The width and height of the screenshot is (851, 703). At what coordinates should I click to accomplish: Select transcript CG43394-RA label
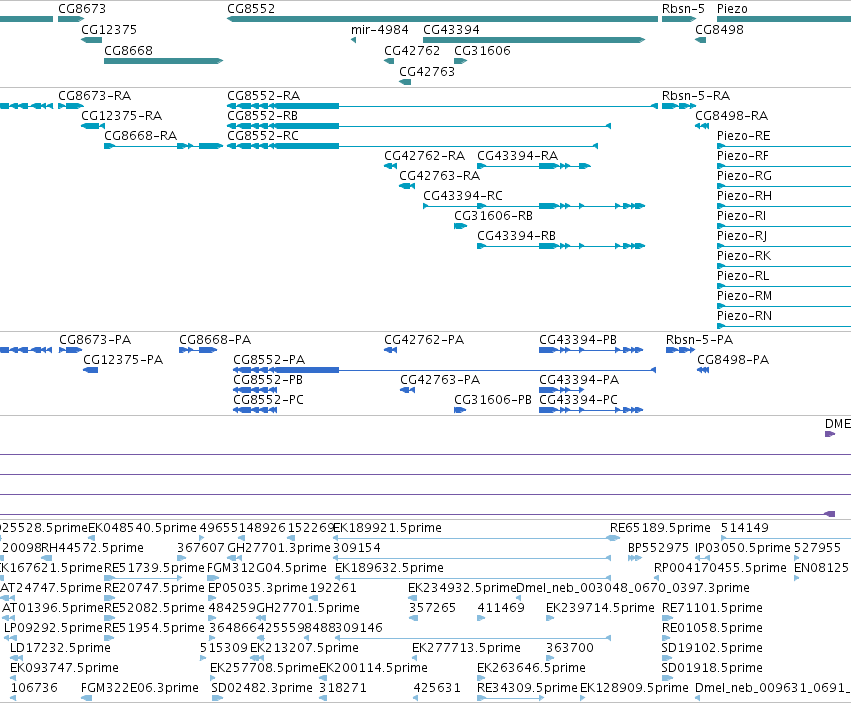pos(517,156)
